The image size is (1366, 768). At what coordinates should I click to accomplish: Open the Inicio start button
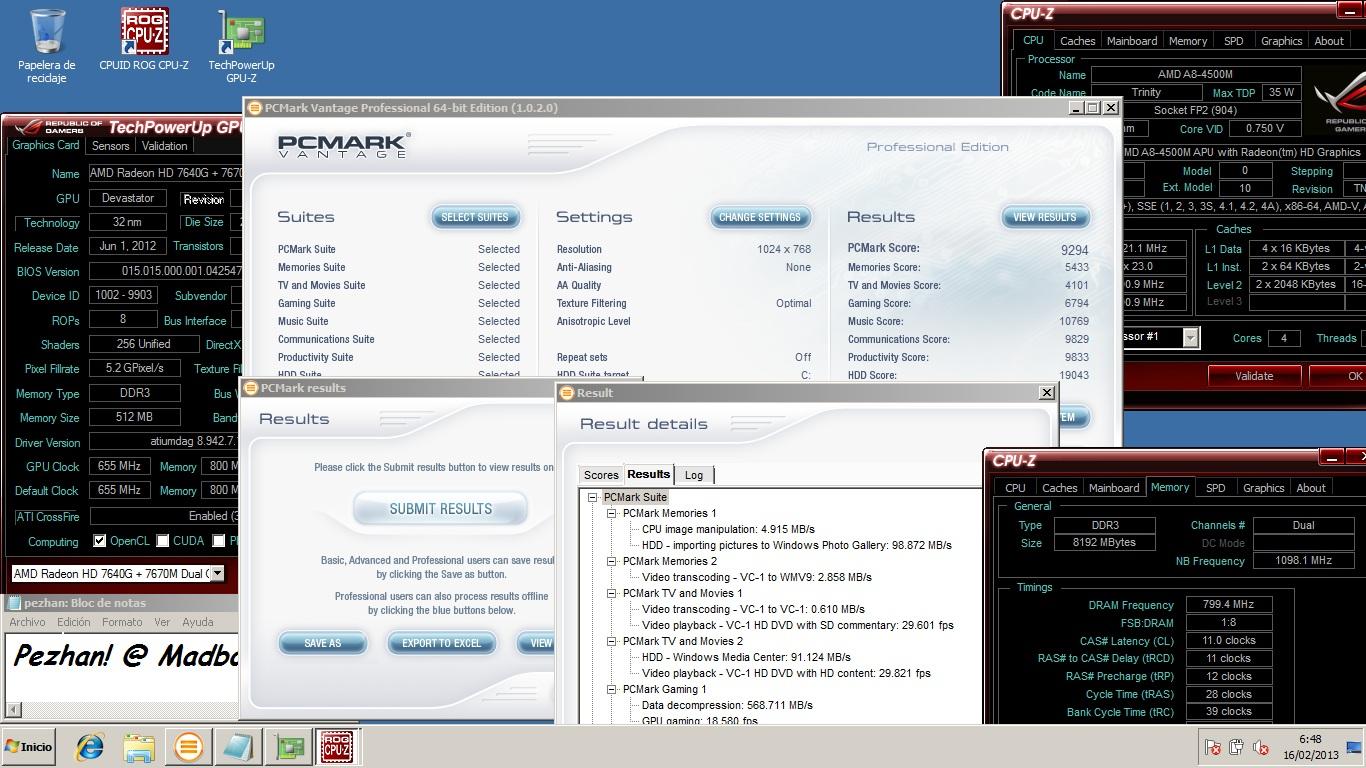[x=28, y=747]
